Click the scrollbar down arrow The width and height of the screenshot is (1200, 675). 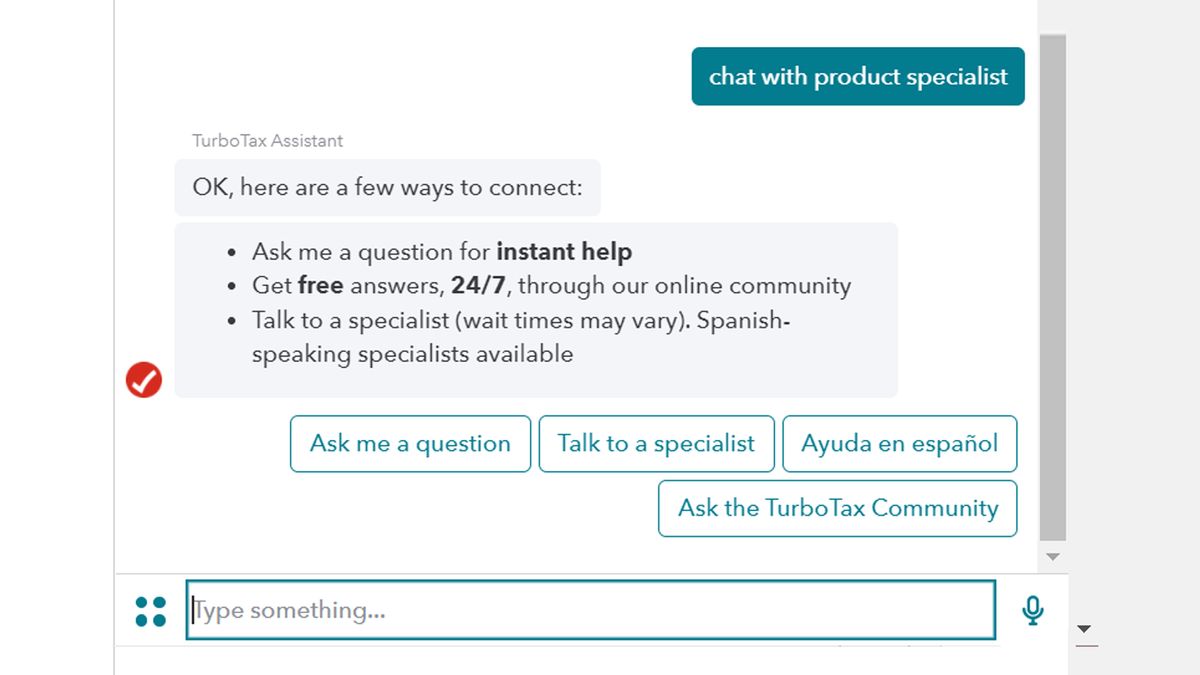click(x=1053, y=556)
